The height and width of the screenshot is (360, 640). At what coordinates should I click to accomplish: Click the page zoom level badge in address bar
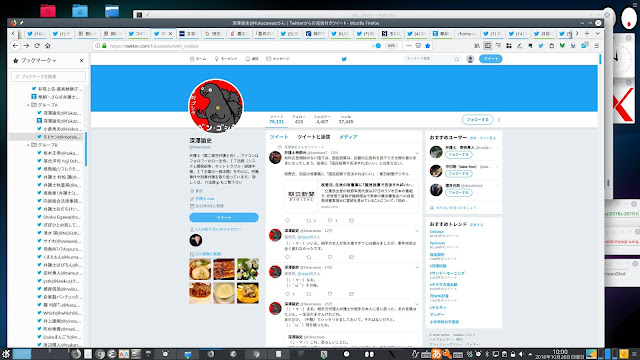point(391,46)
